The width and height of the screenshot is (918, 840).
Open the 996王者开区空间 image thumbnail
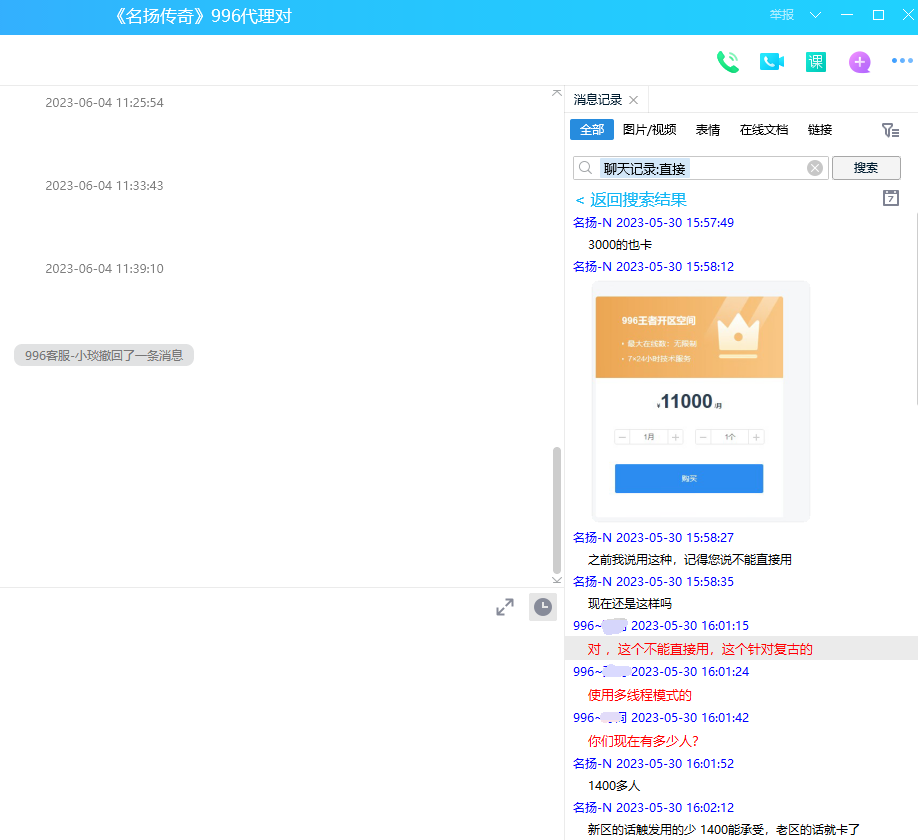point(701,401)
